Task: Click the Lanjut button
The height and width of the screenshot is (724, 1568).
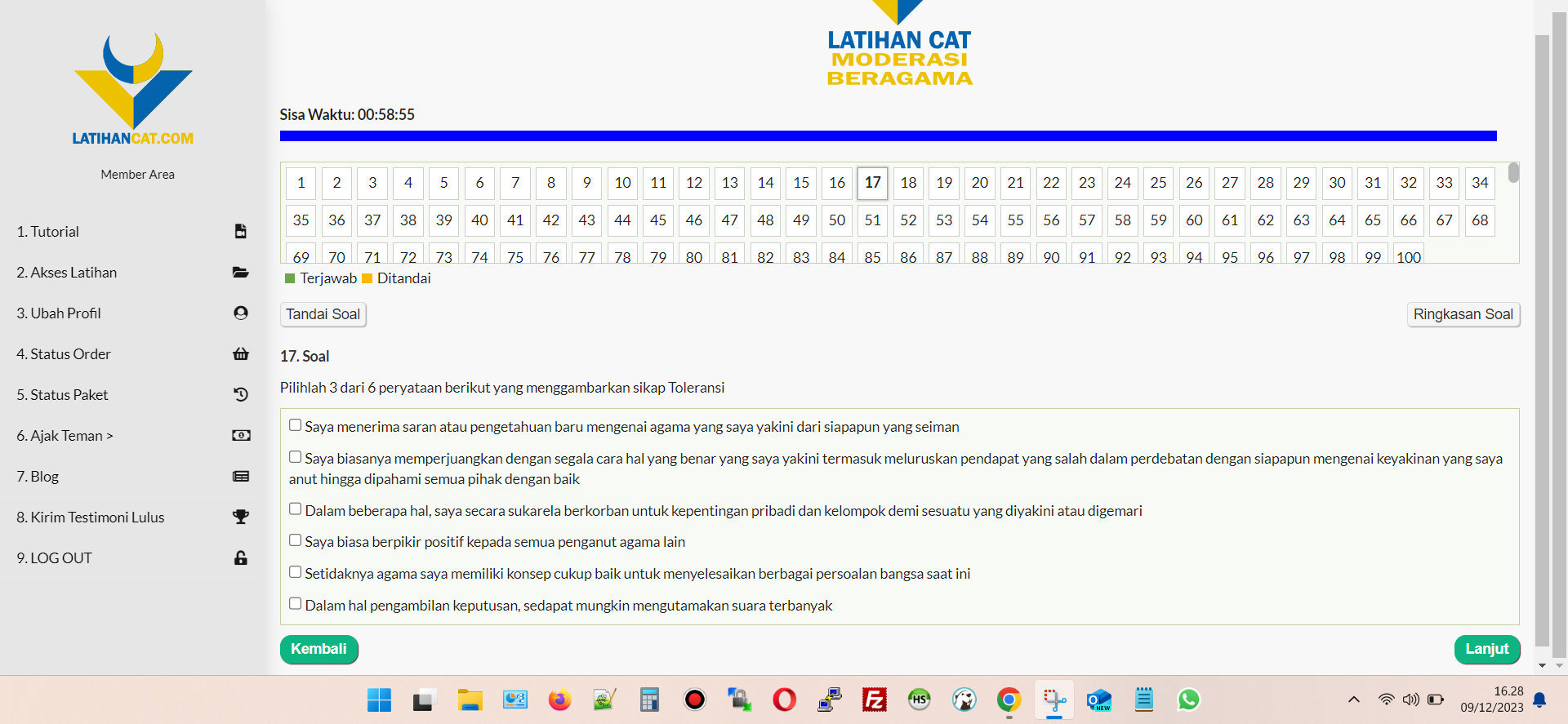Action: [x=1486, y=649]
